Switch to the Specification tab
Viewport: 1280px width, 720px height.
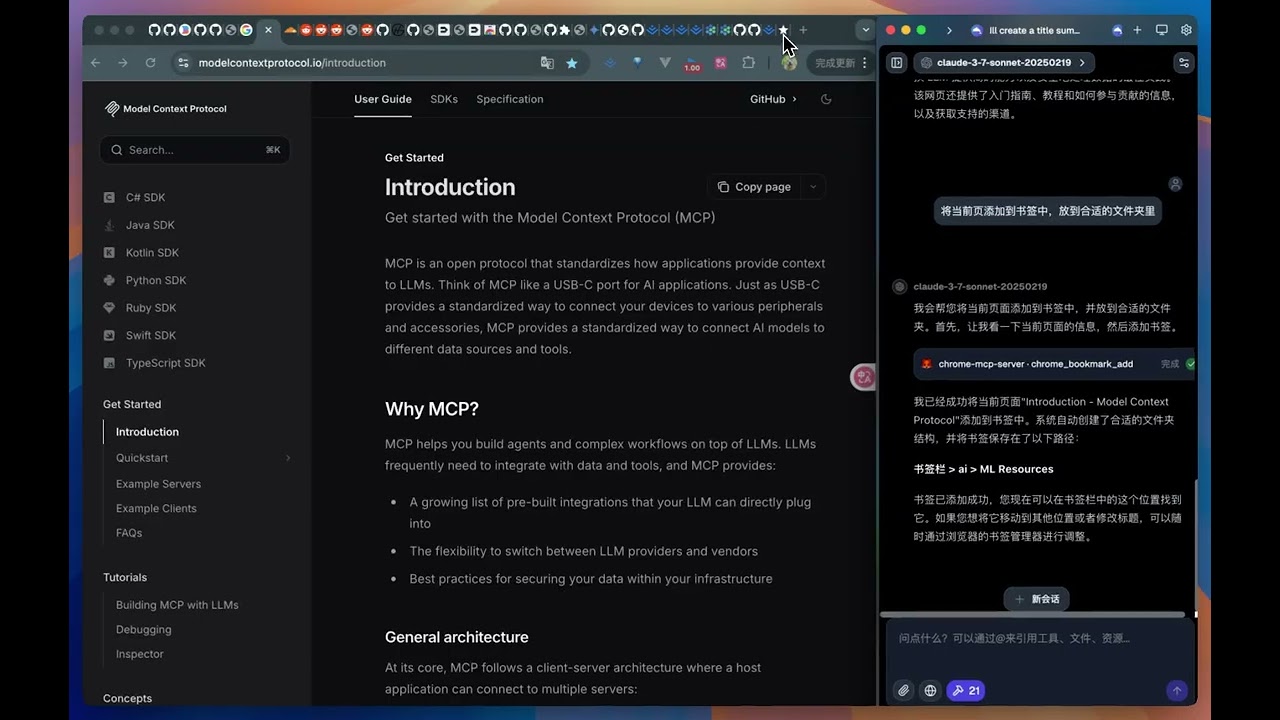pyautogui.click(x=510, y=99)
